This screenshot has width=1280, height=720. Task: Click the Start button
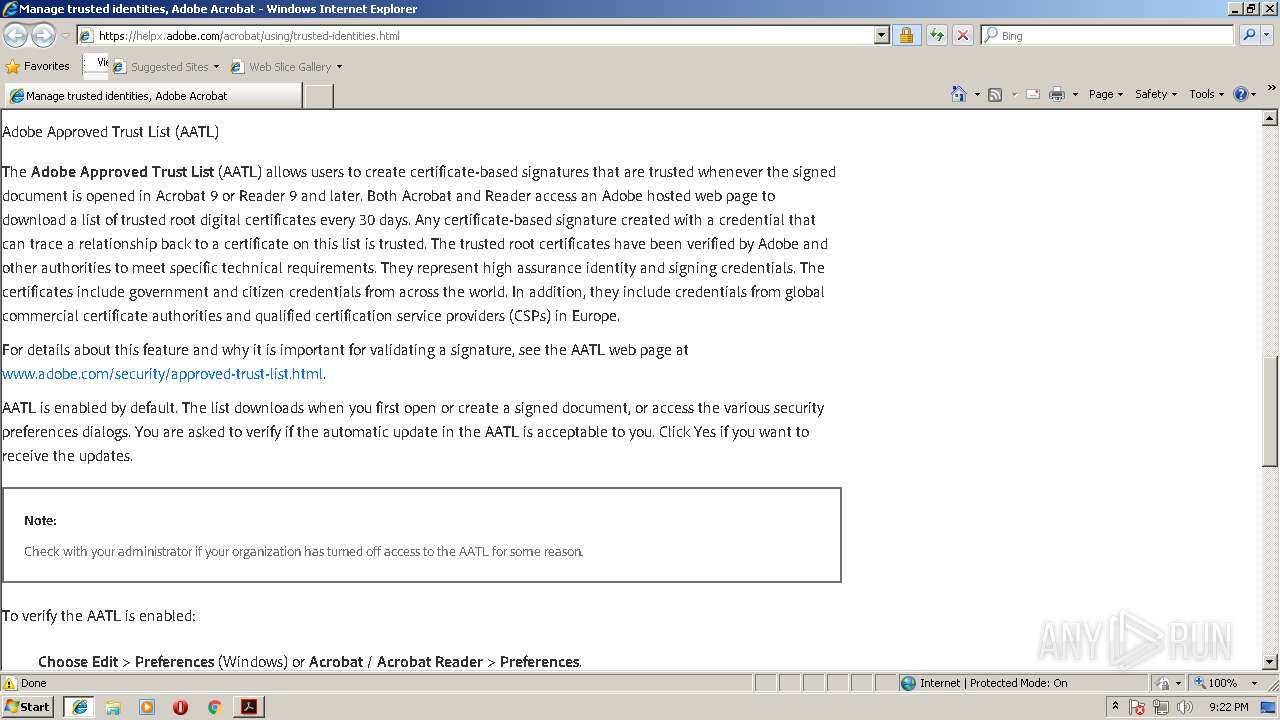coord(28,707)
